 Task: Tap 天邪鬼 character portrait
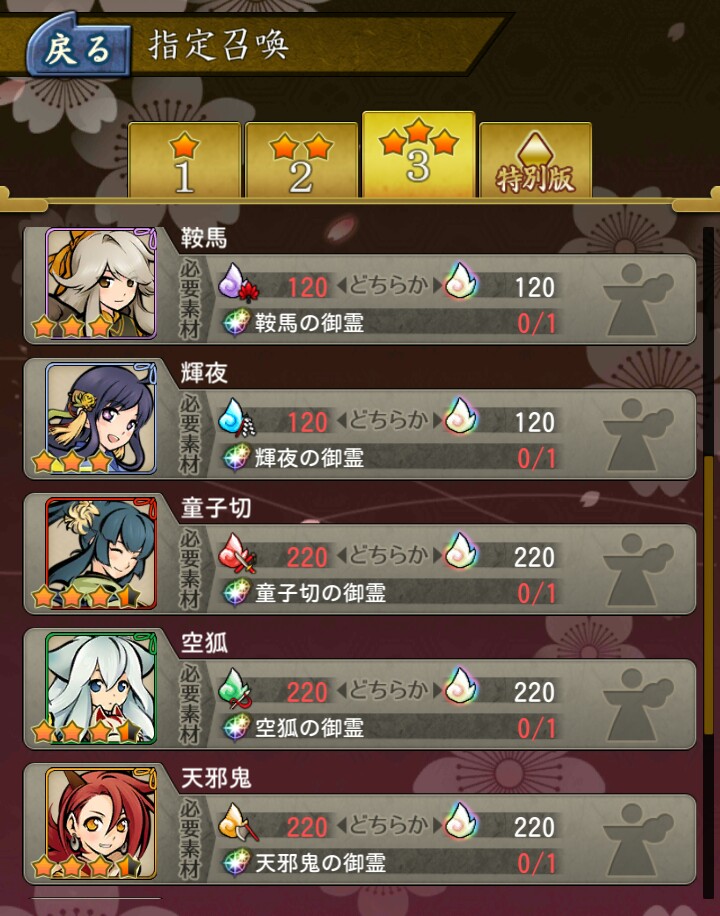pos(101,823)
